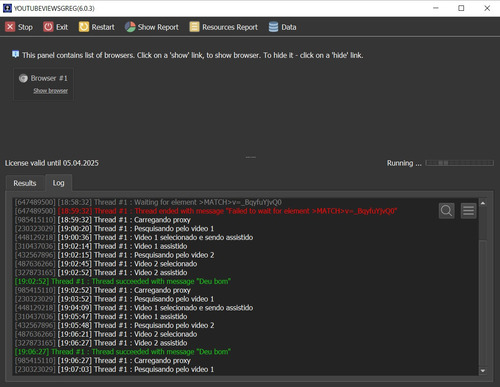
Task: Select the 19:05:48 Pesquisando pelo video 2 line
Action: (114, 325)
